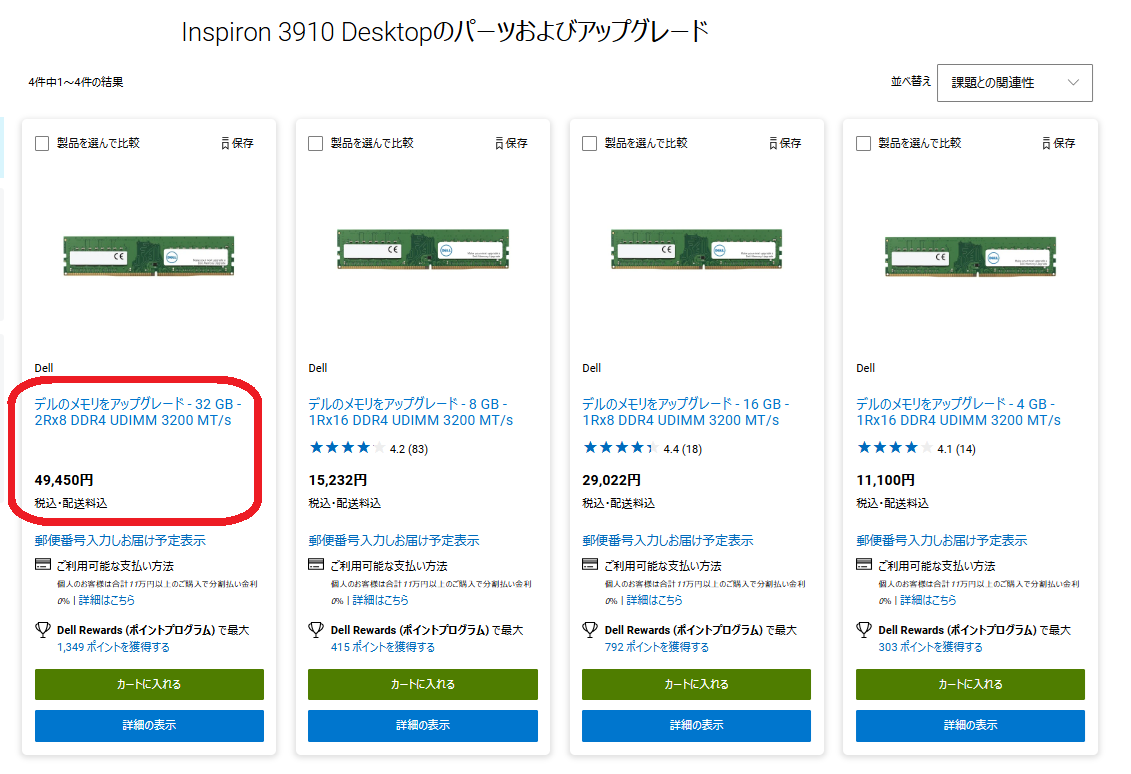Save the 8 GB memory product via bookmark icon
Screen dimensions: 1131x774
[x=511, y=144]
